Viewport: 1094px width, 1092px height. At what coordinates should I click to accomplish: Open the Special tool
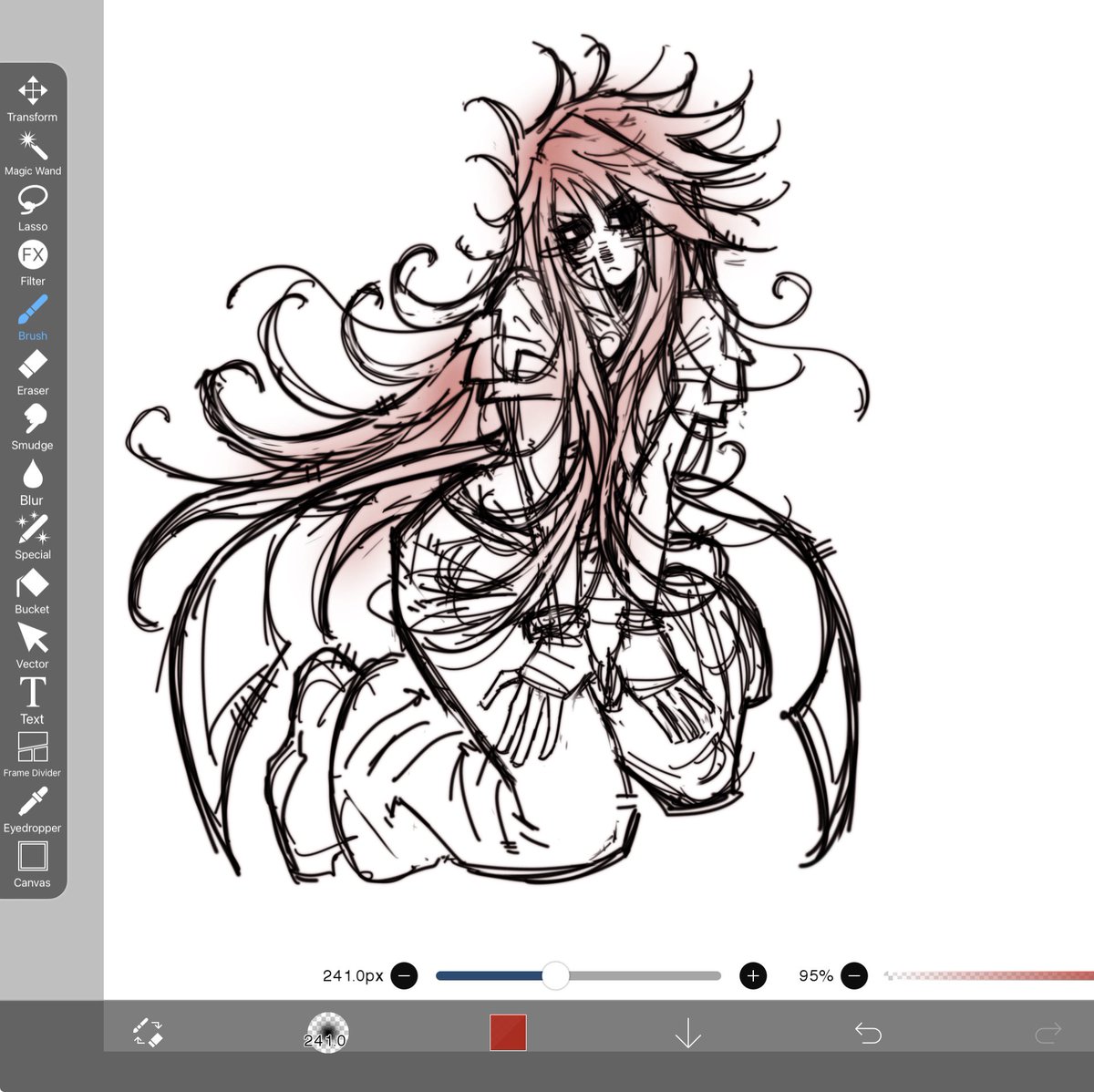pos(33,536)
